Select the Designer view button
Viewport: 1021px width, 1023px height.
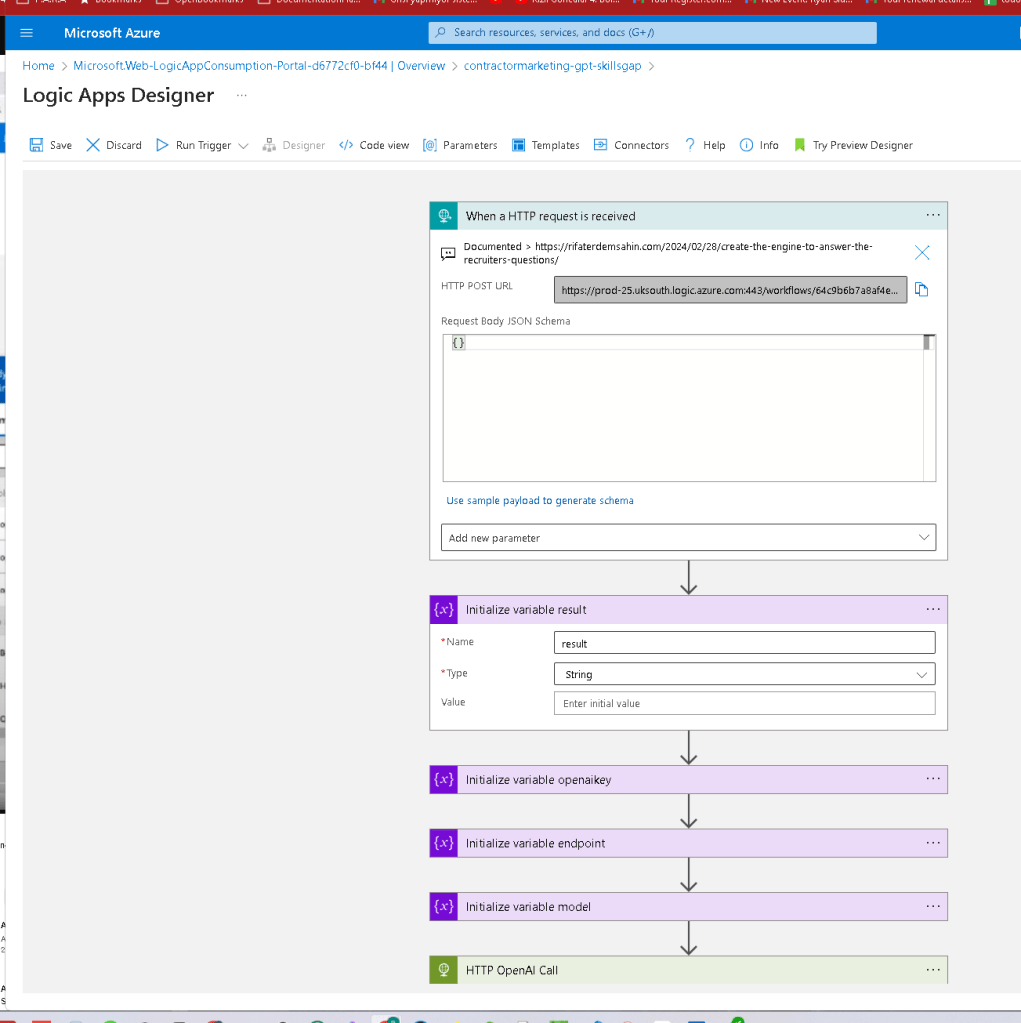(x=294, y=145)
